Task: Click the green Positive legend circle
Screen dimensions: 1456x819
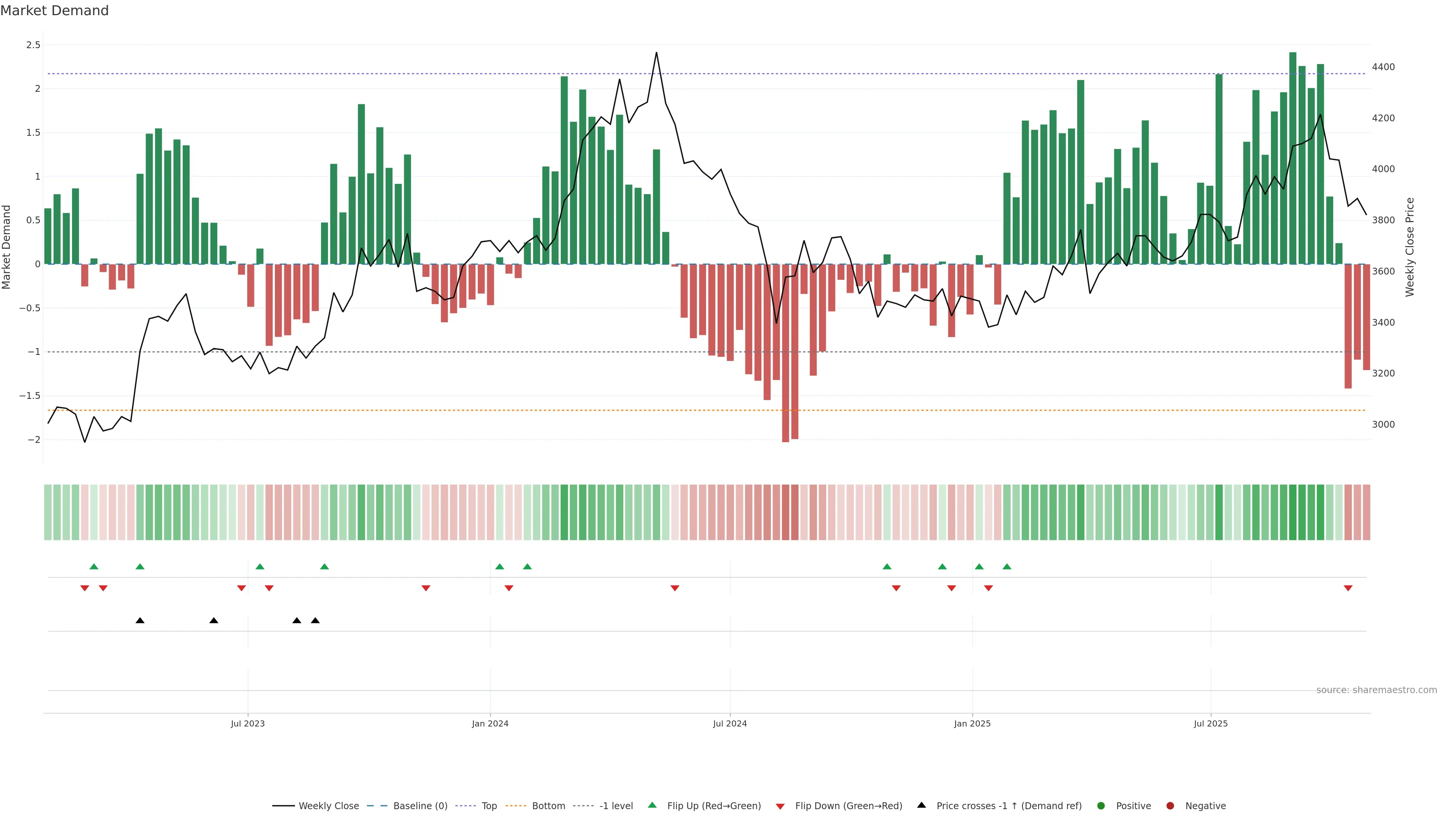Action: coord(1100,806)
